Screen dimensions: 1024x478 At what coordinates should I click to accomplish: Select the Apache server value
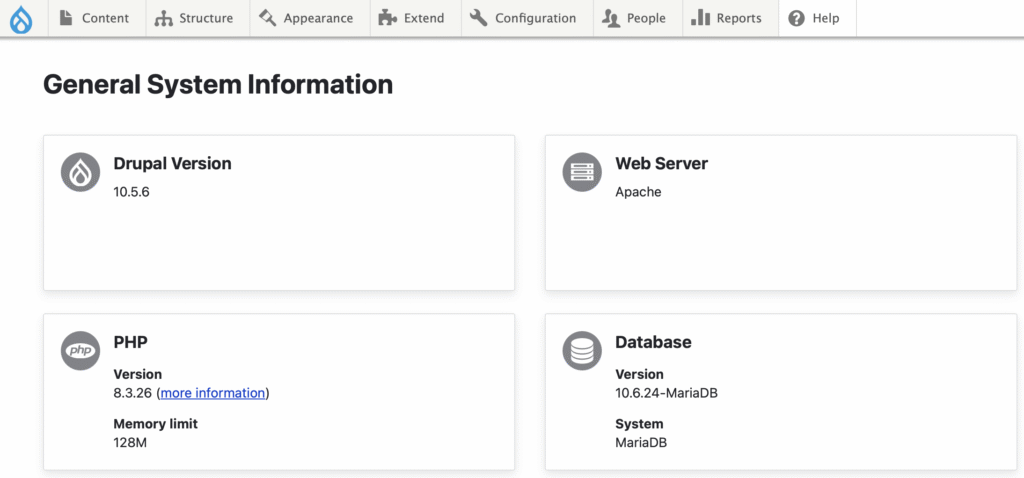point(638,192)
